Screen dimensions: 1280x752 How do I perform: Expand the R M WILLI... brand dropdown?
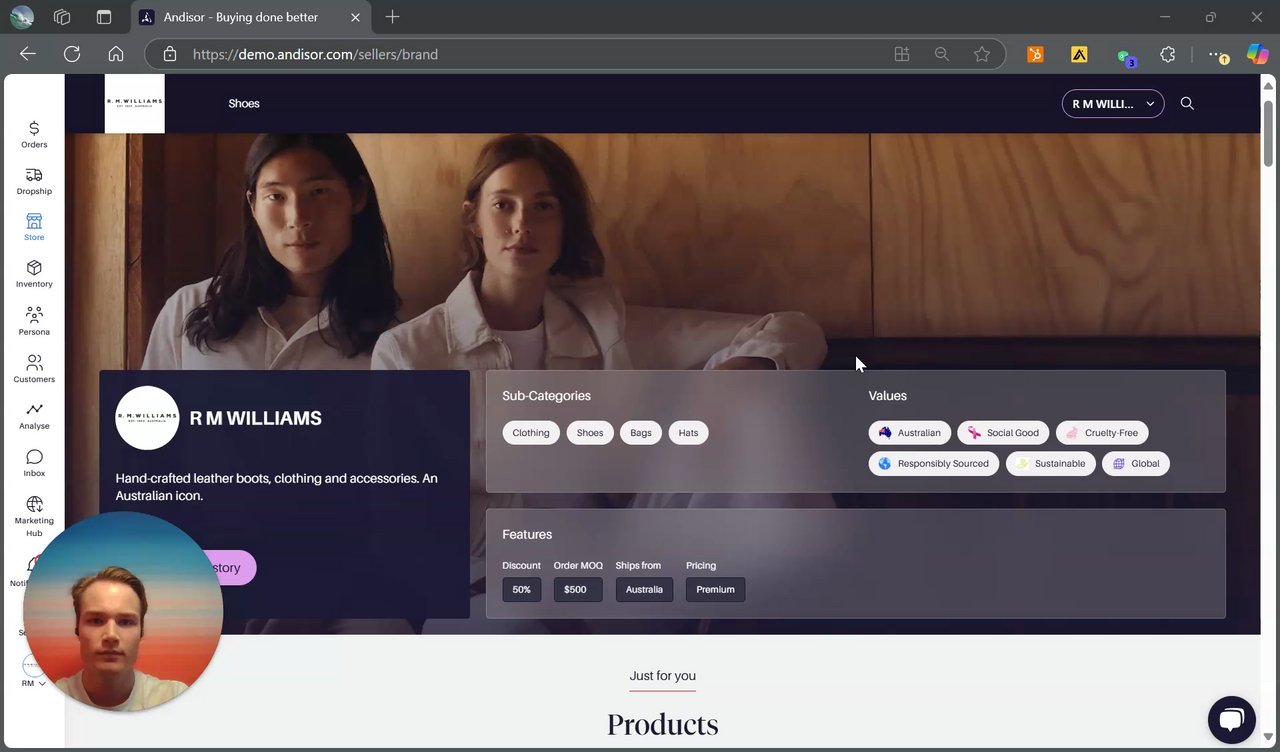click(x=1113, y=104)
